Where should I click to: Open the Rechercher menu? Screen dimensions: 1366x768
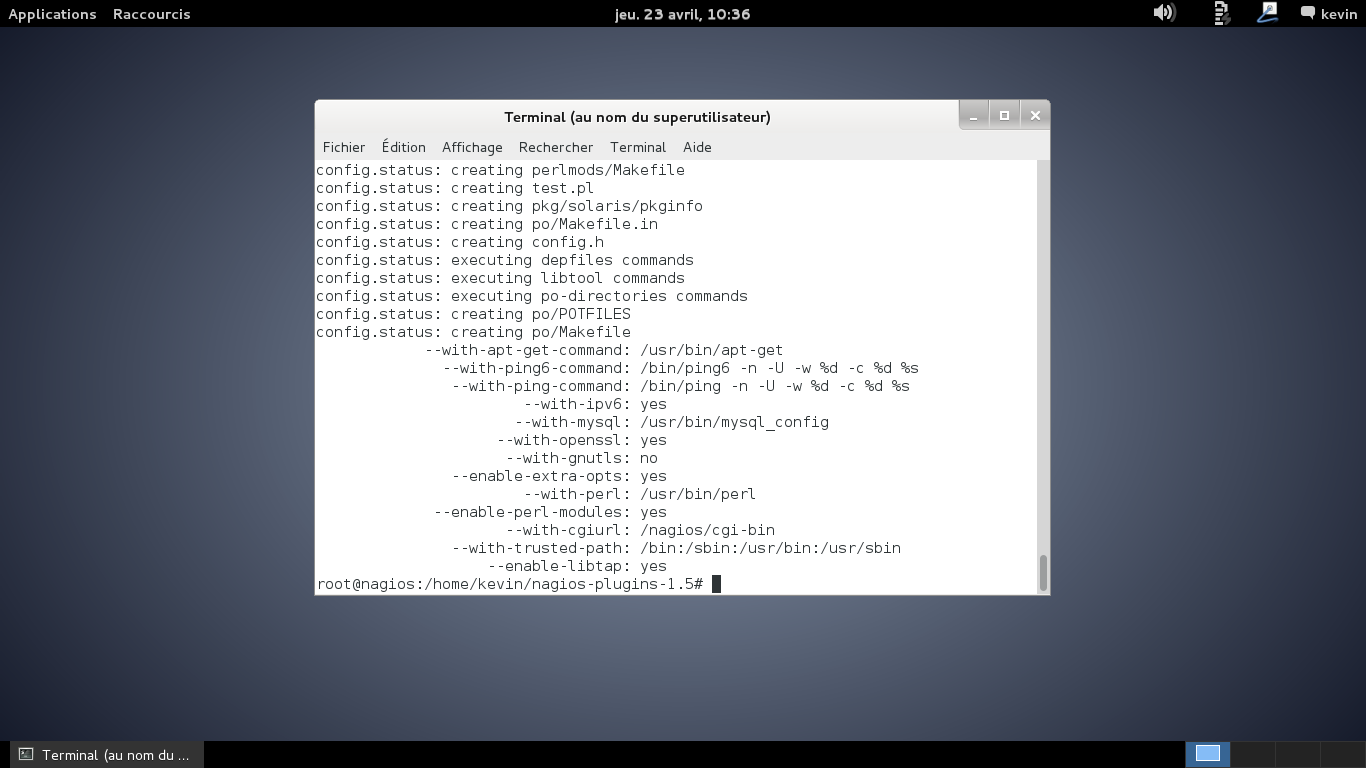pos(556,147)
